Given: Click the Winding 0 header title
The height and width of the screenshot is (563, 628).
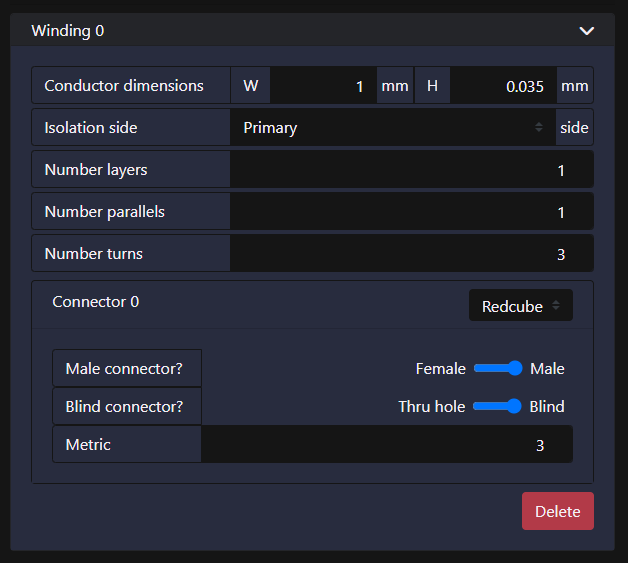Looking at the screenshot, I should coord(68,31).
